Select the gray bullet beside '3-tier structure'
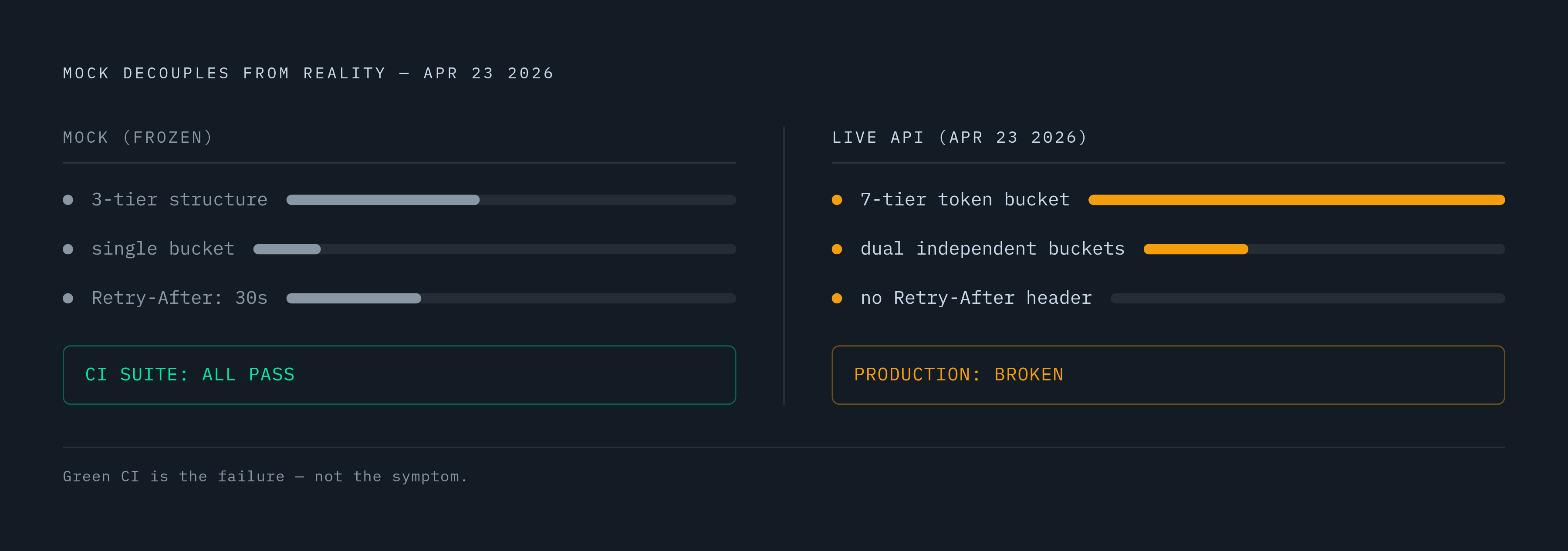The width and height of the screenshot is (1568, 551). (68, 200)
